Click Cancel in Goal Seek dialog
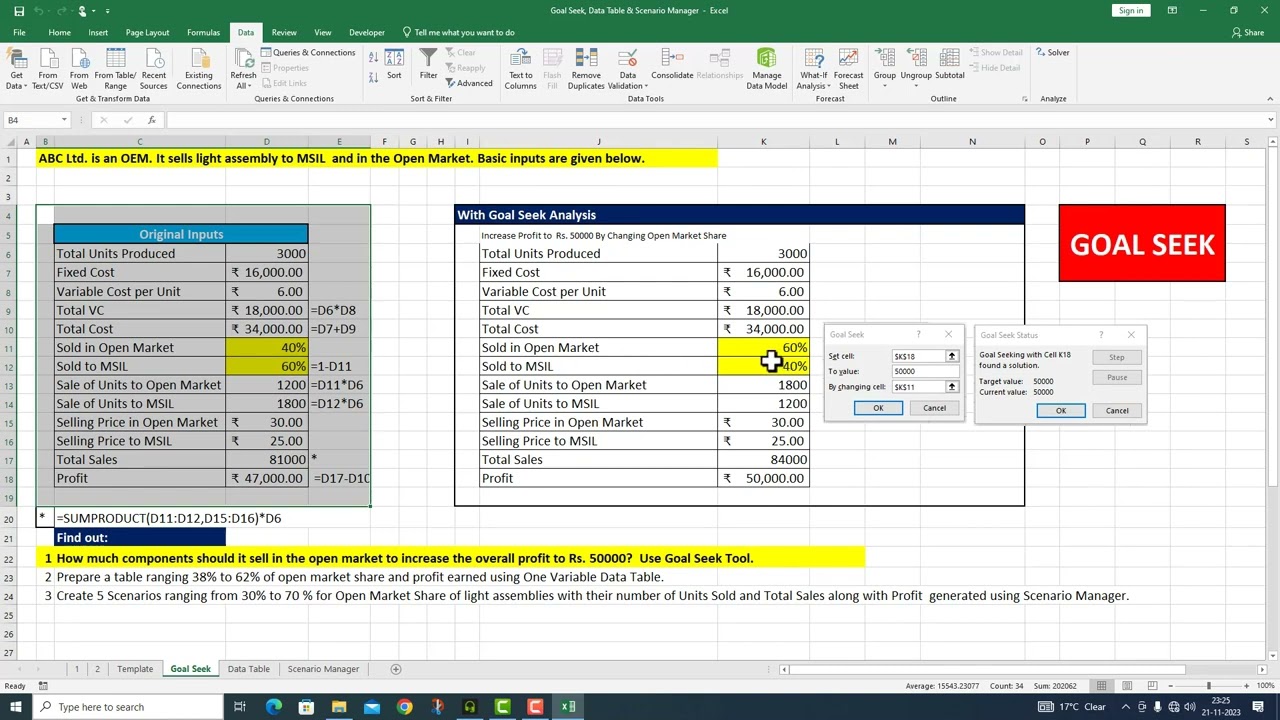1280x720 pixels. click(934, 408)
